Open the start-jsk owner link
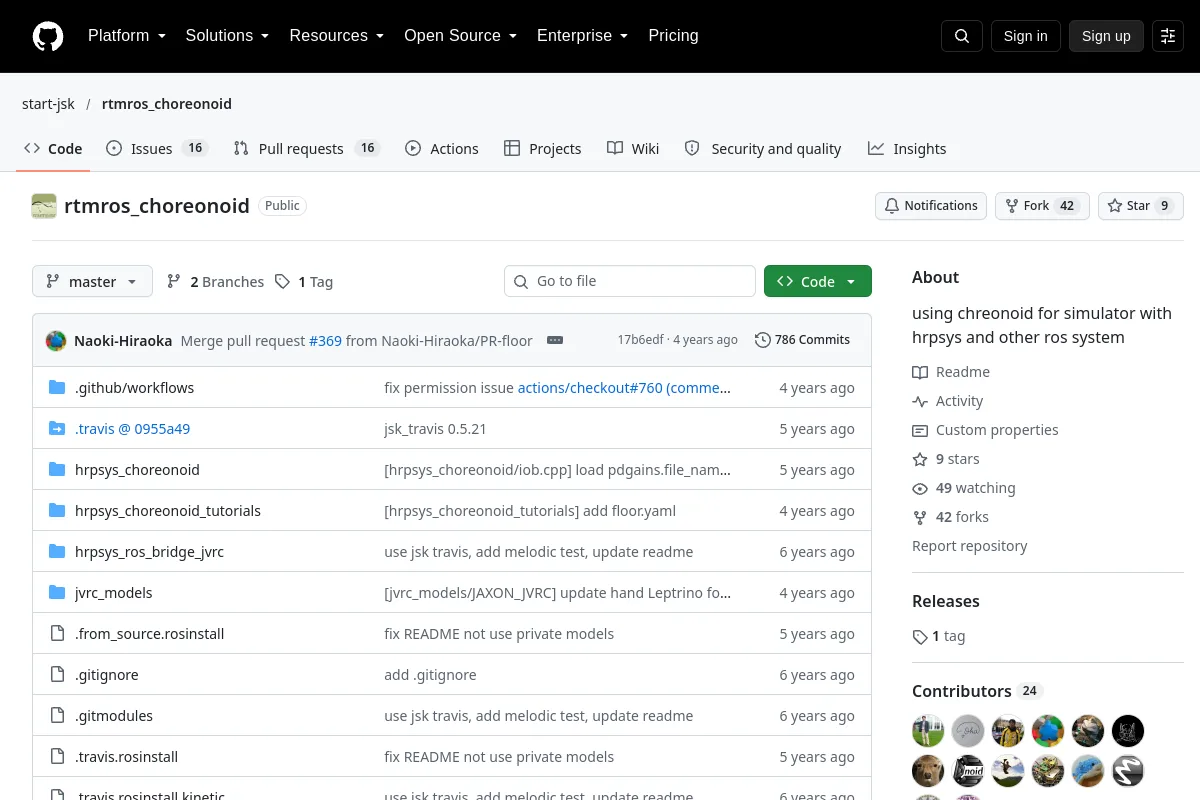Viewport: 1200px width, 800px height. pos(48,104)
